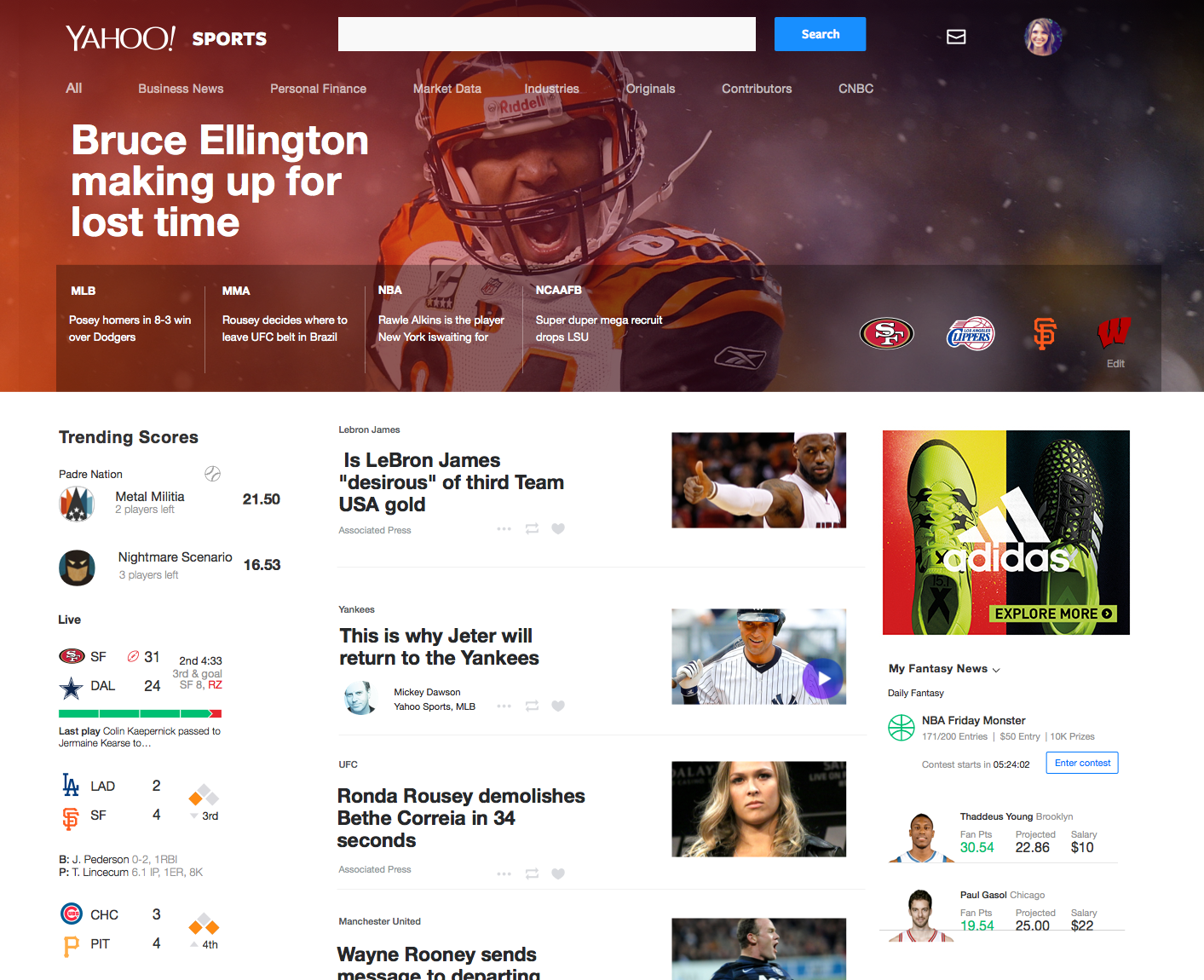Click the Yahoo! logo

click(x=120, y=37)
